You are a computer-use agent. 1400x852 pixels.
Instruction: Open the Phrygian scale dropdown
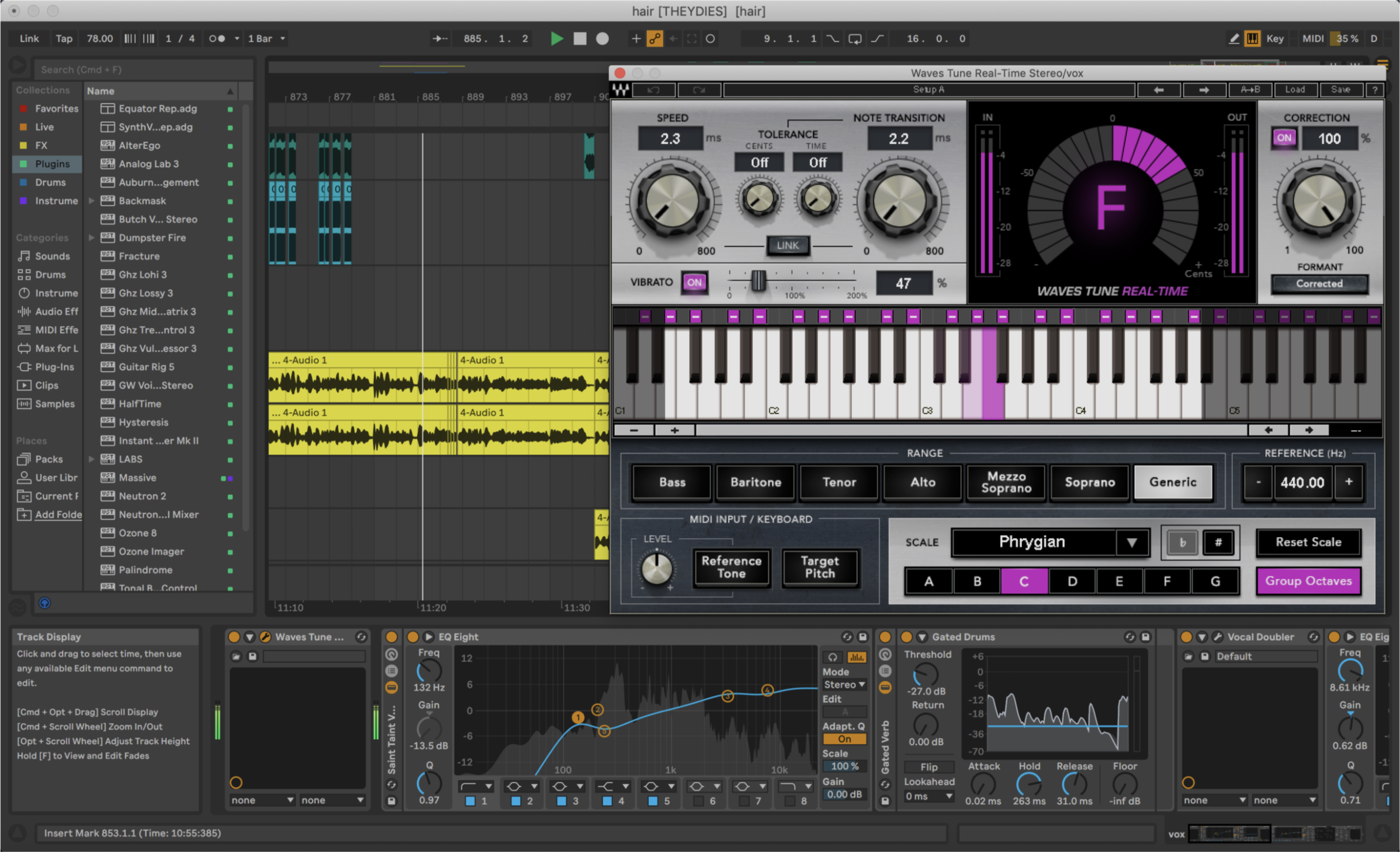[x=1131, y=542]
